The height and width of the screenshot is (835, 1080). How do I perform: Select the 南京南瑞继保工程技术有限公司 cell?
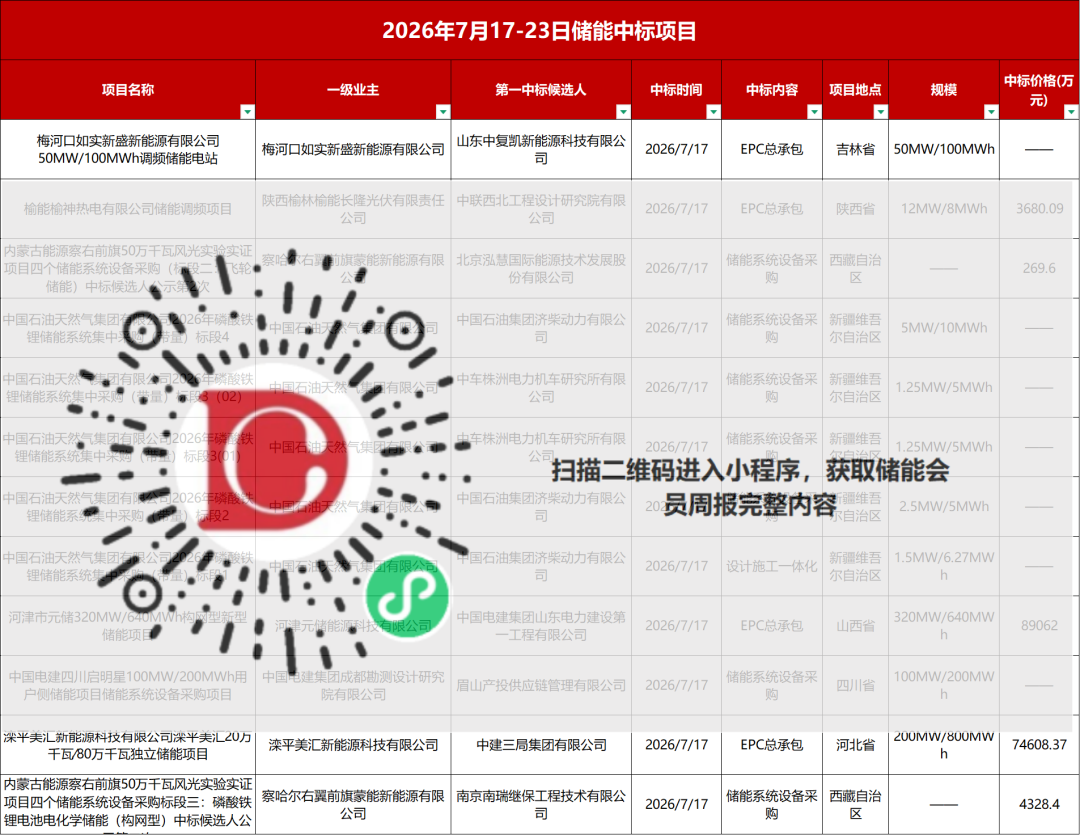point(541,805)
